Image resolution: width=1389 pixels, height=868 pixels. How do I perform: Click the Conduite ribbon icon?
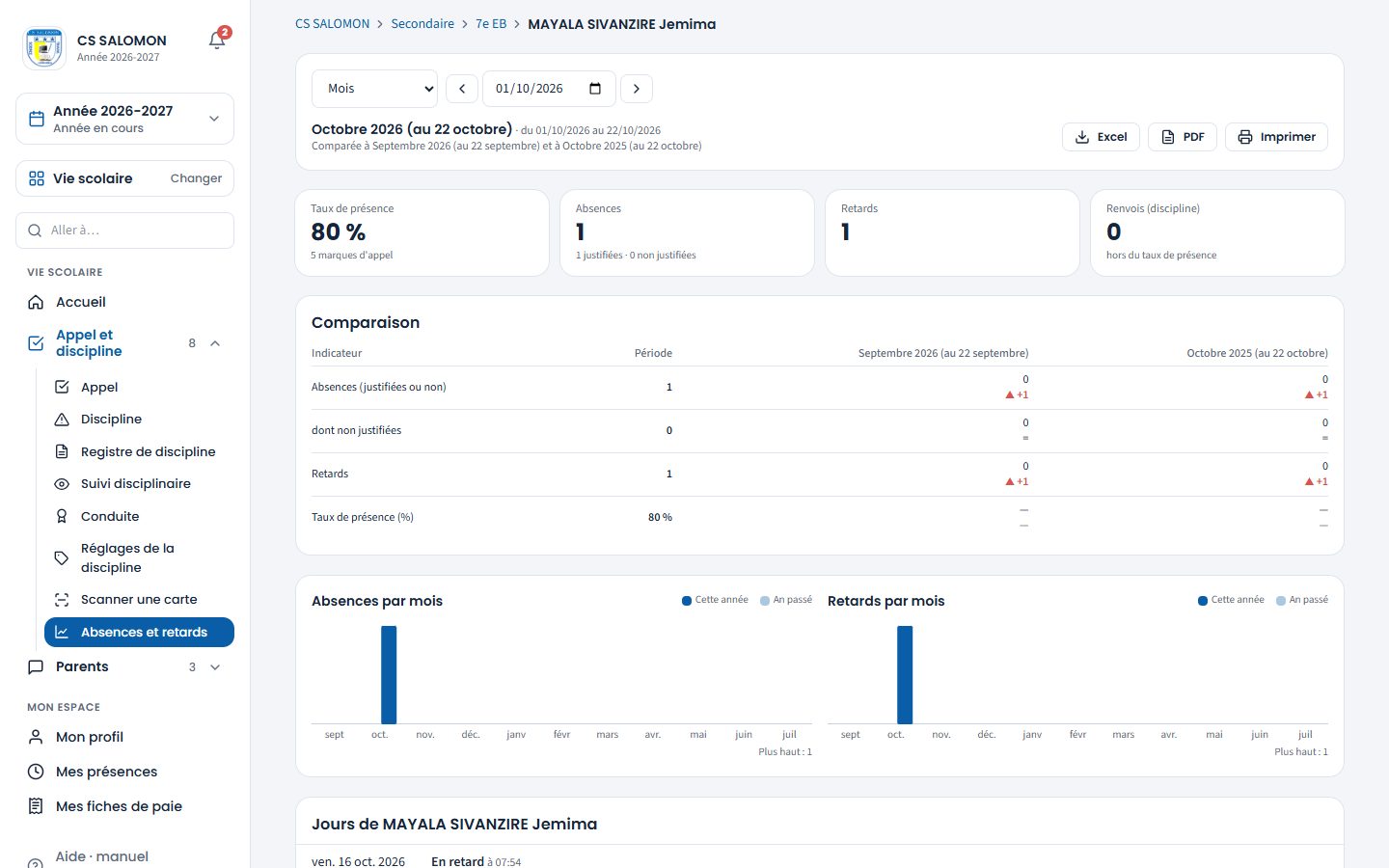tap(62, 516)
